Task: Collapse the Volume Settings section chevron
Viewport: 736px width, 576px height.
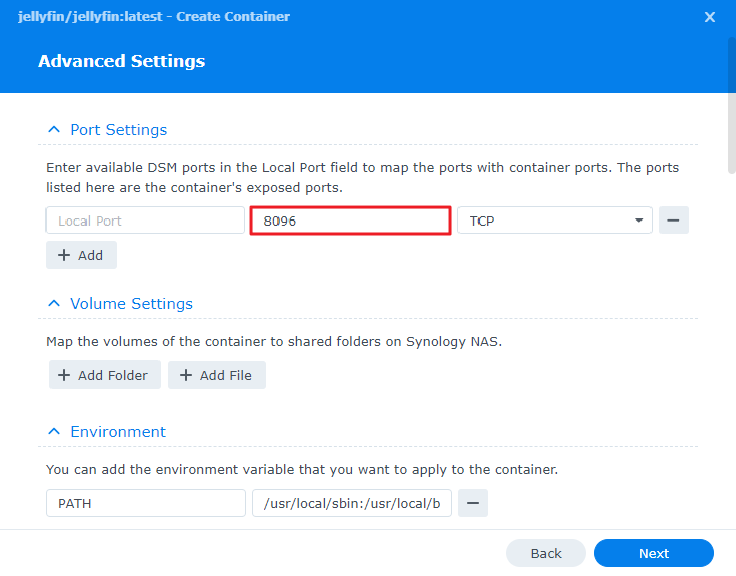Action: (x=54, y=304)
